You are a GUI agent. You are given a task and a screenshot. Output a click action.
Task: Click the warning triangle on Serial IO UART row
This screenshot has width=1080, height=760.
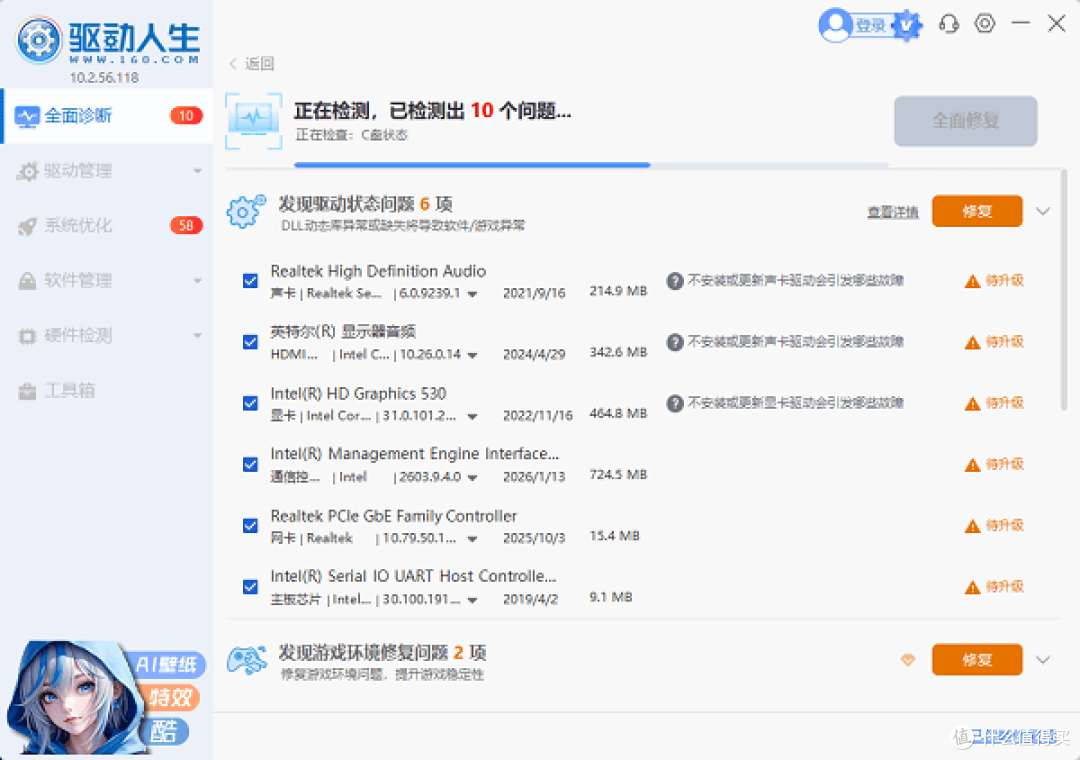[x=973, y=588]
